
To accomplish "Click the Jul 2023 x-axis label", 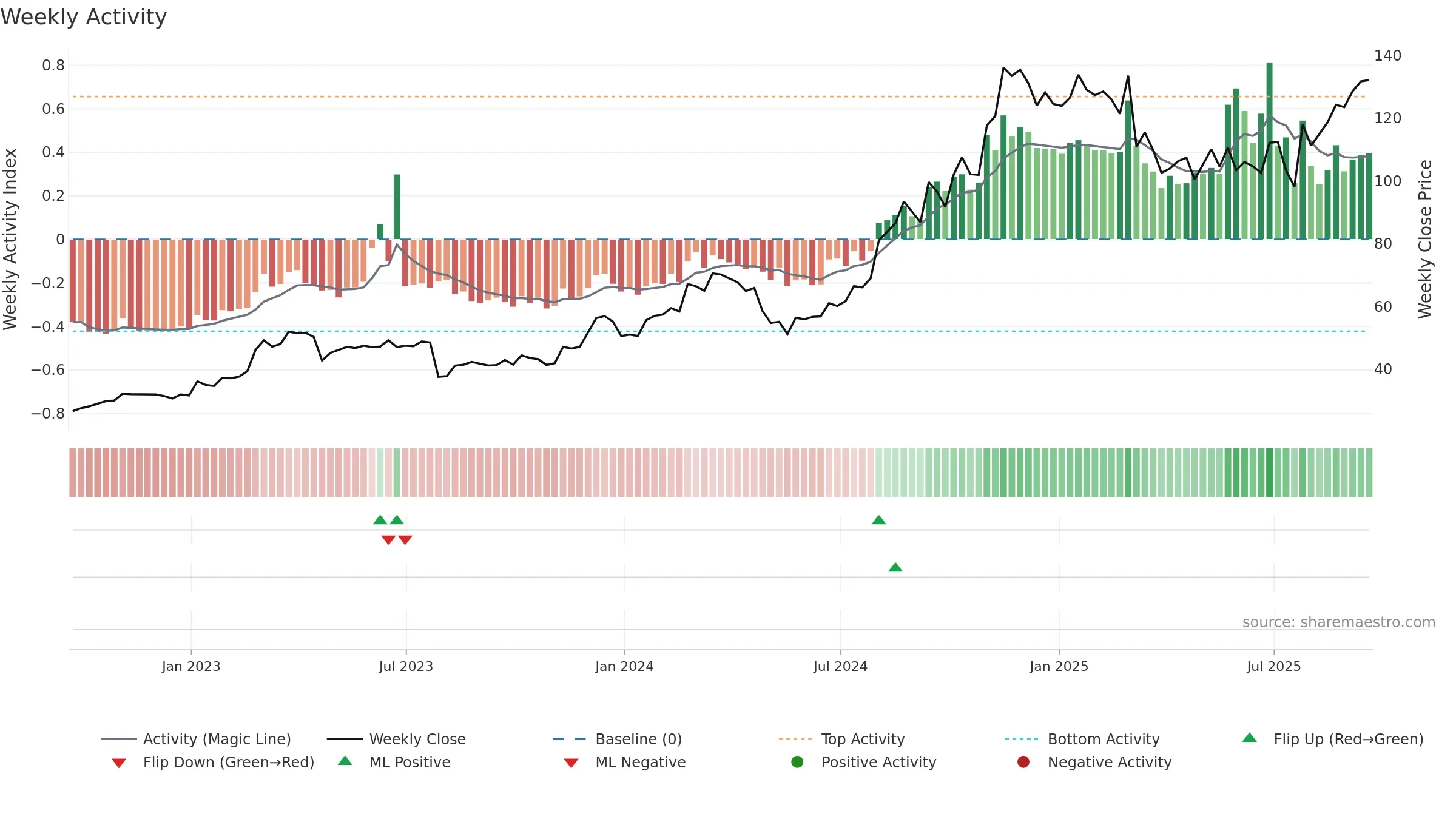I will (406, 667).
